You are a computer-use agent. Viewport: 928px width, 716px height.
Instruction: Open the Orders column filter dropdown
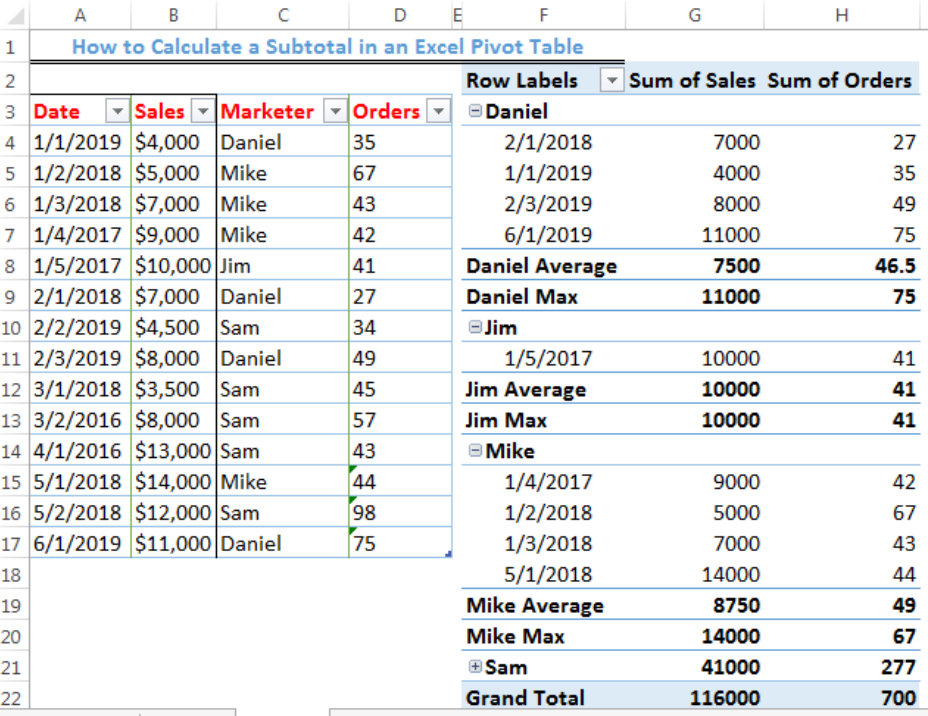pyautogui.click(x=437, y=111)
